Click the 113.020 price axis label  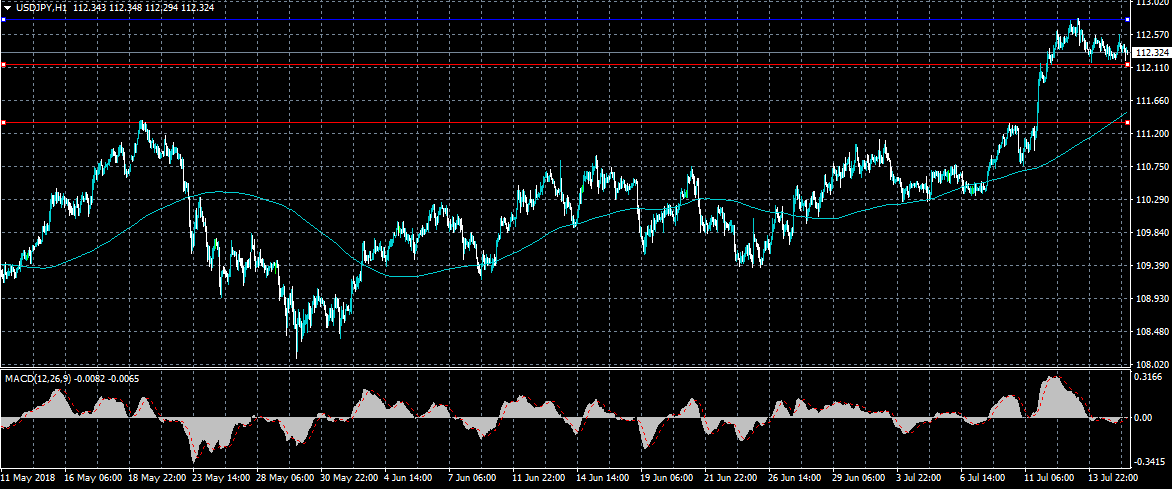tap(1150, 3)
